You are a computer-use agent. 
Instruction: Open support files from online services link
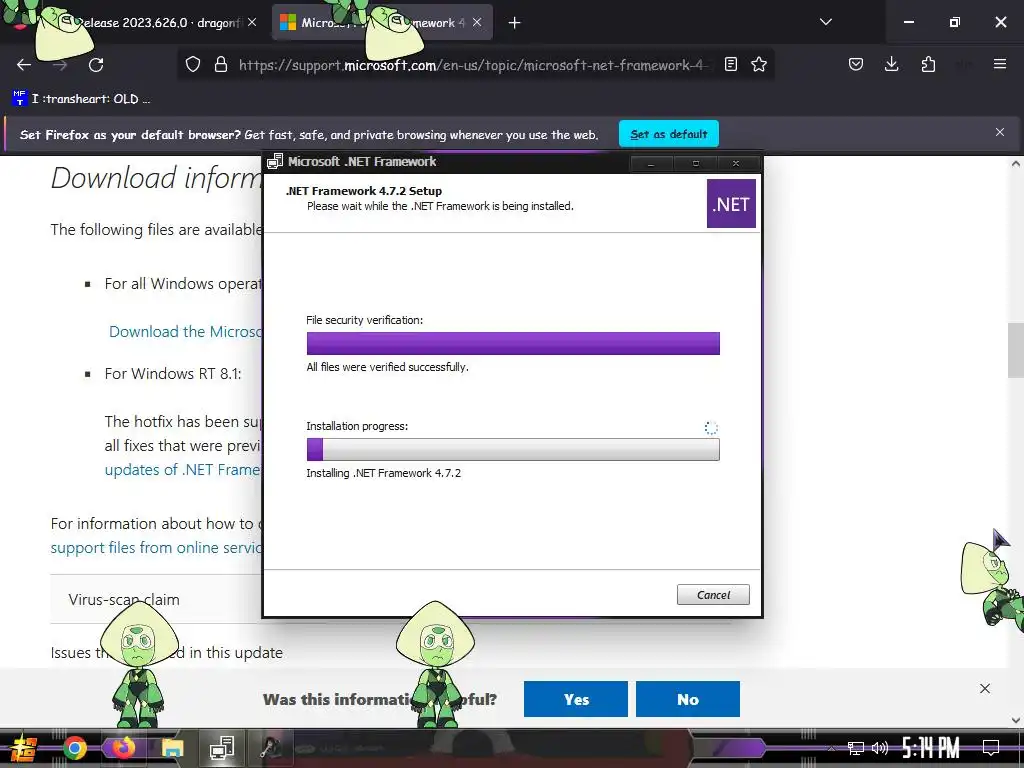(157, 548)
